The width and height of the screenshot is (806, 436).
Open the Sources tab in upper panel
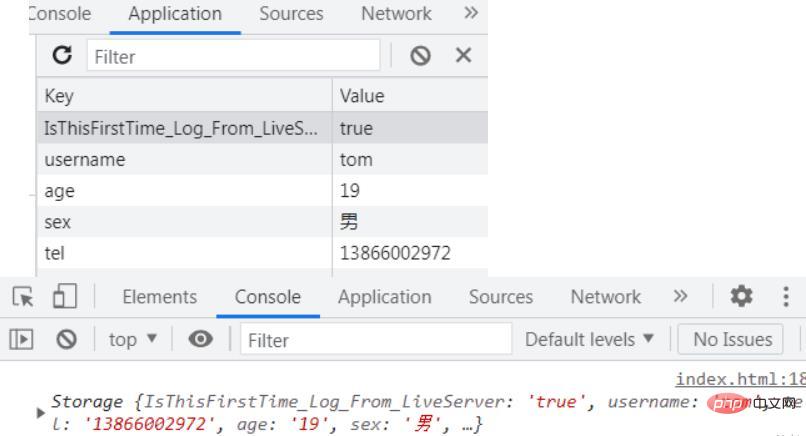point(291,14)
